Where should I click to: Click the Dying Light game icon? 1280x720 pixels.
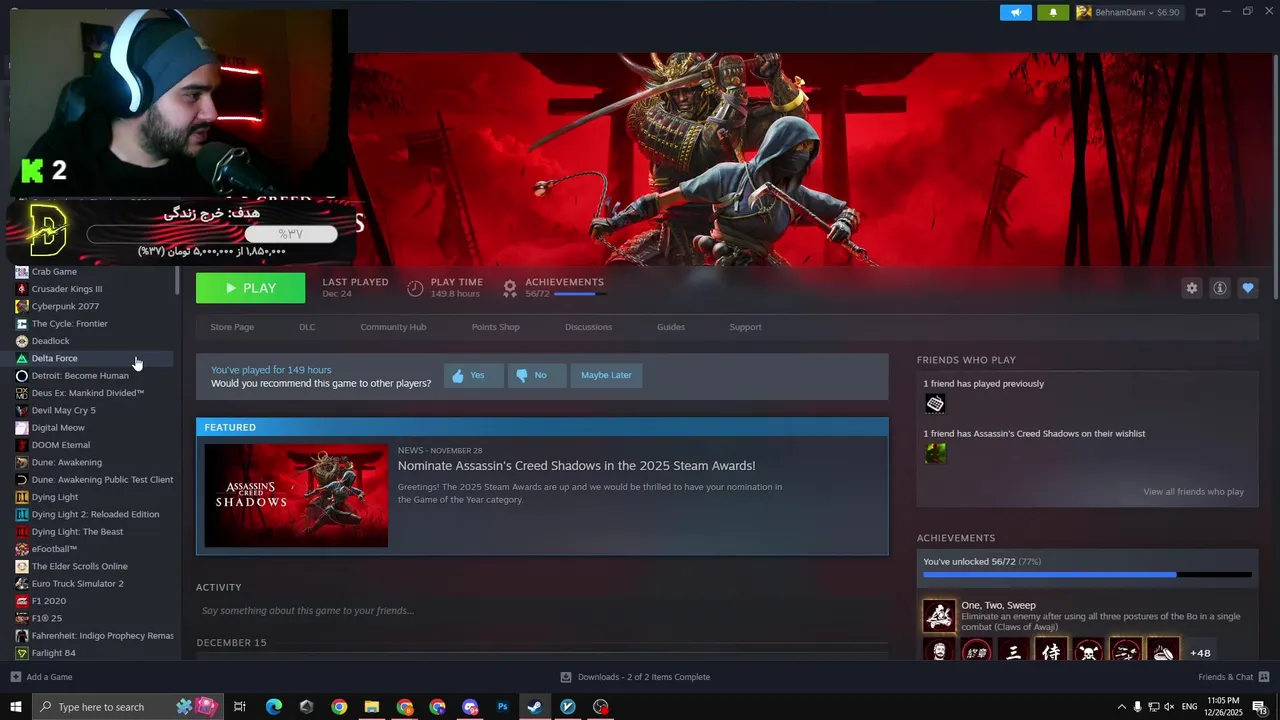(22, 497)
